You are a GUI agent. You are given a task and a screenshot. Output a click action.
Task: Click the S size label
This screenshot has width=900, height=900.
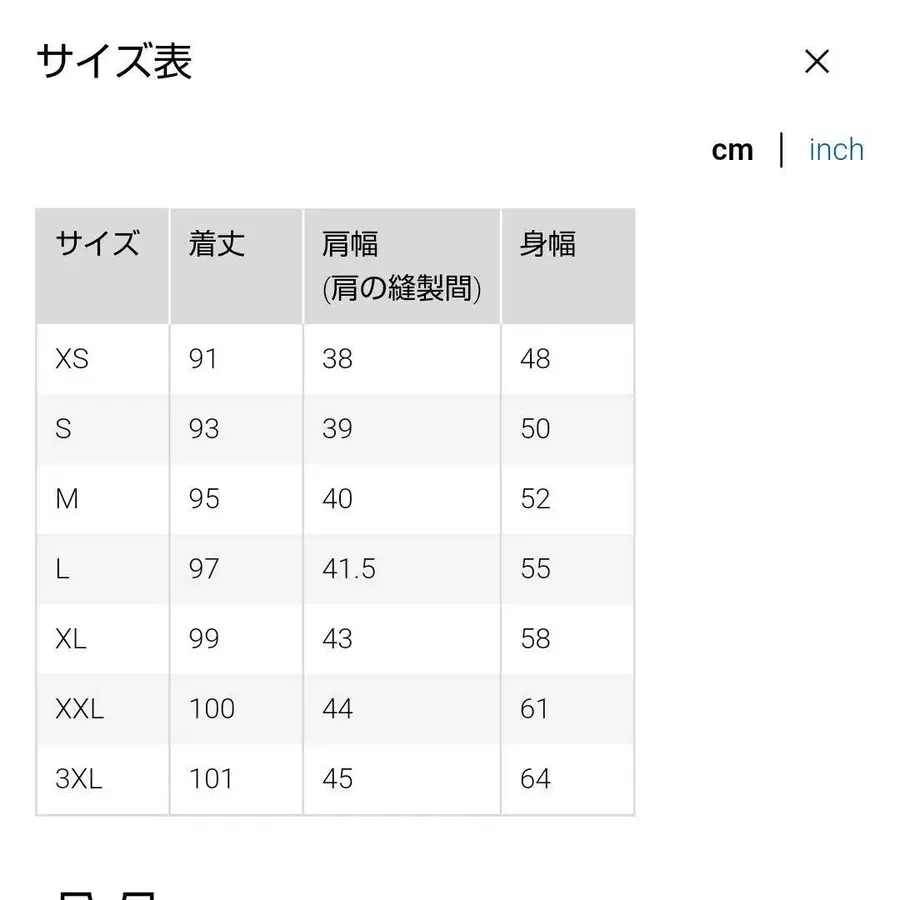(62, 429)
